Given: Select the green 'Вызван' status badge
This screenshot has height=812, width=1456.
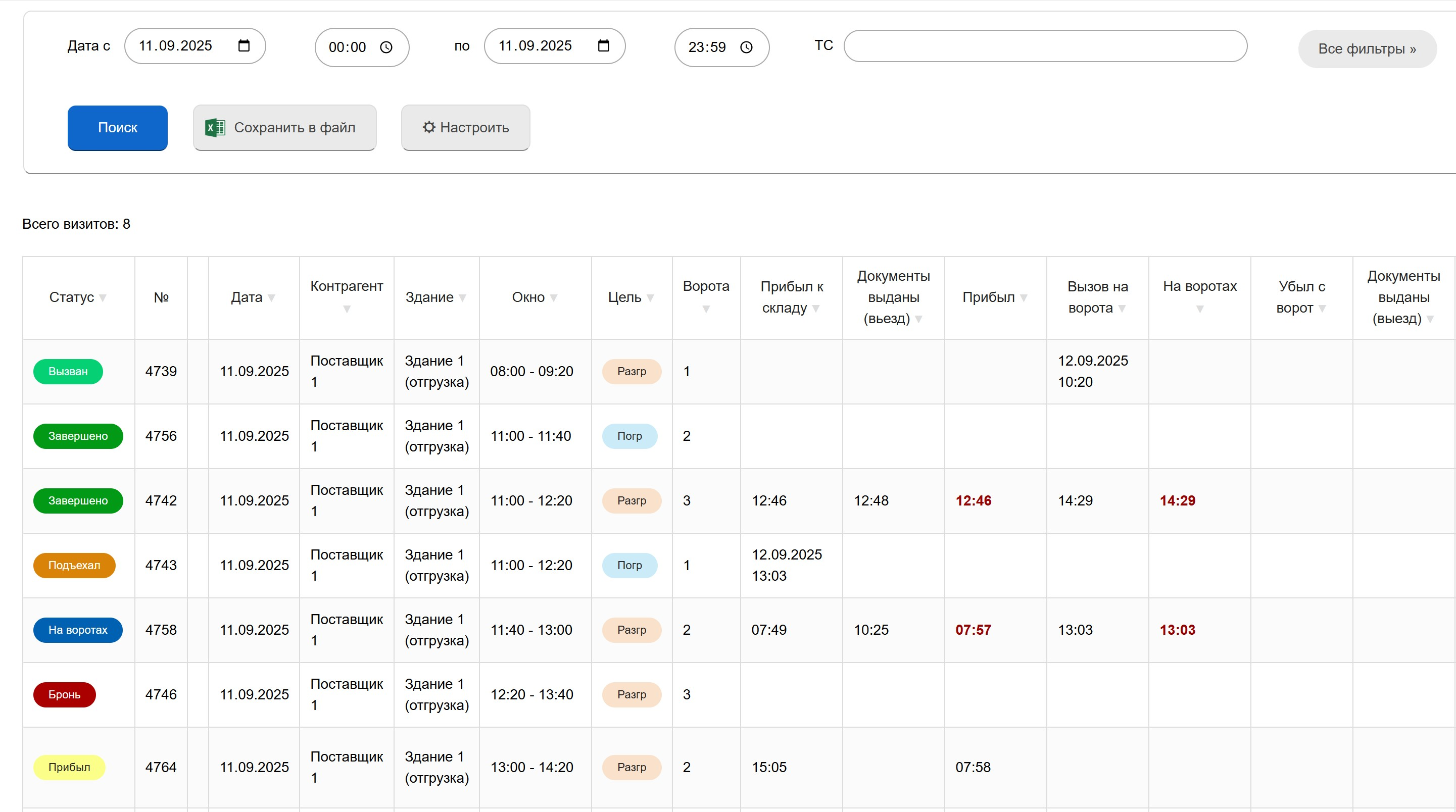Looking at the screenshot, I should [x=68, y=372].
